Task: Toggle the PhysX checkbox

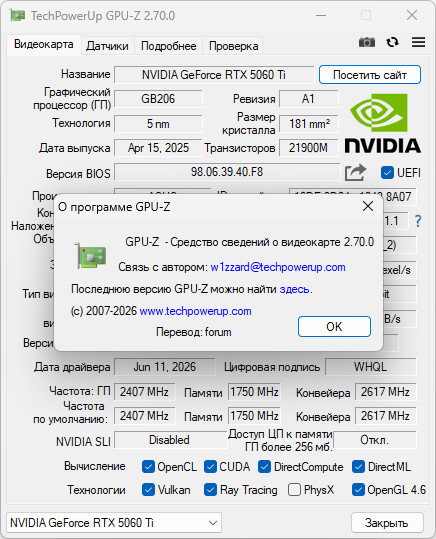Action: tap(294, 490)
